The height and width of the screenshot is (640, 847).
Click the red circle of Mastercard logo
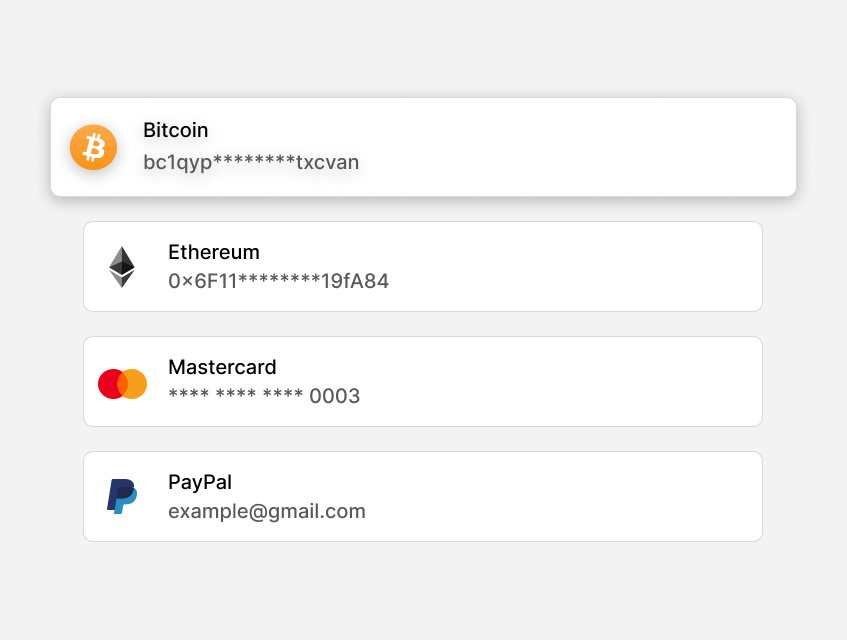(111, 384)
